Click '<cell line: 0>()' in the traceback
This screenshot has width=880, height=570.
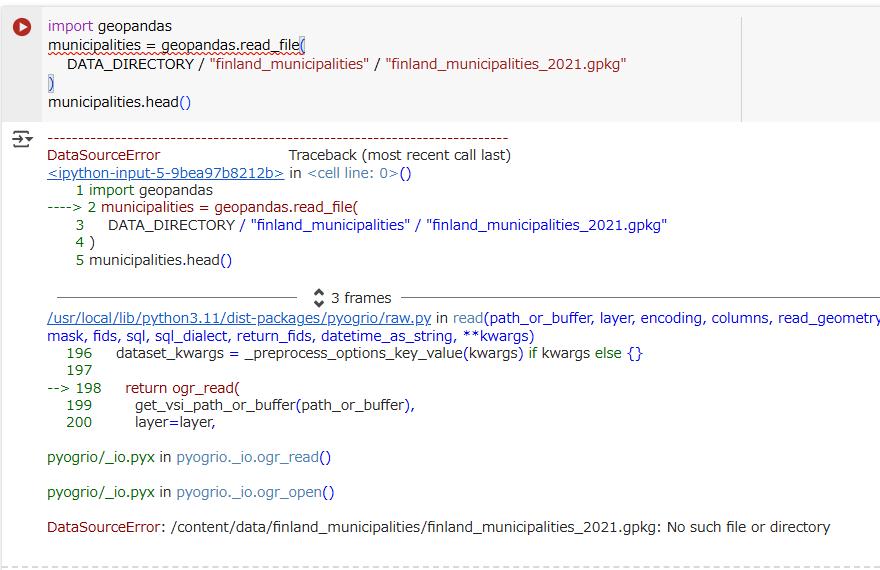[359, 173]
